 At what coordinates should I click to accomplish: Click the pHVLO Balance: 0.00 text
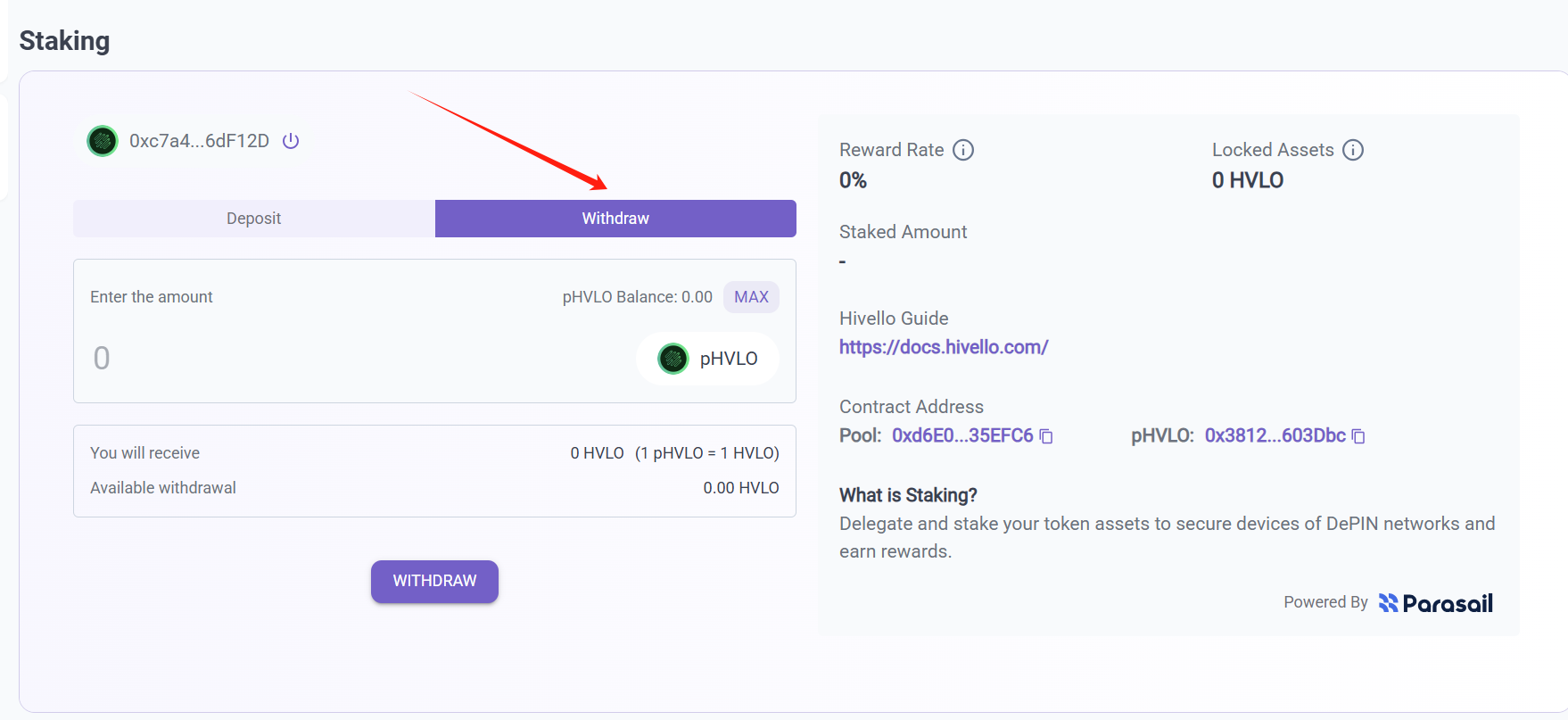pyautogui.click(x=637, y=297)
